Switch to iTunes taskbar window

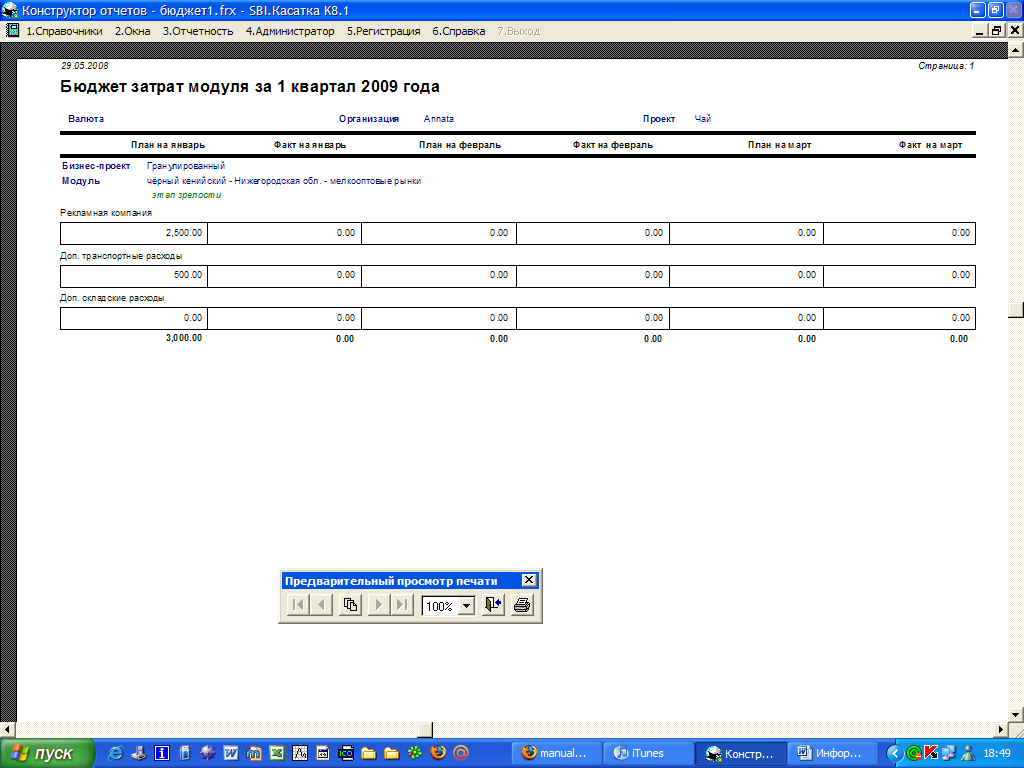pyautogui.click(x=647, y=753)
